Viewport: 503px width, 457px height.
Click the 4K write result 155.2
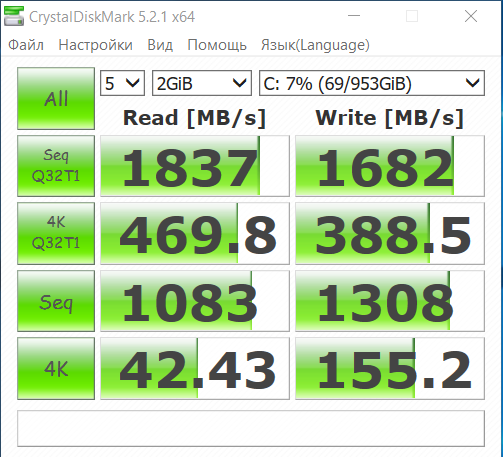390,368
